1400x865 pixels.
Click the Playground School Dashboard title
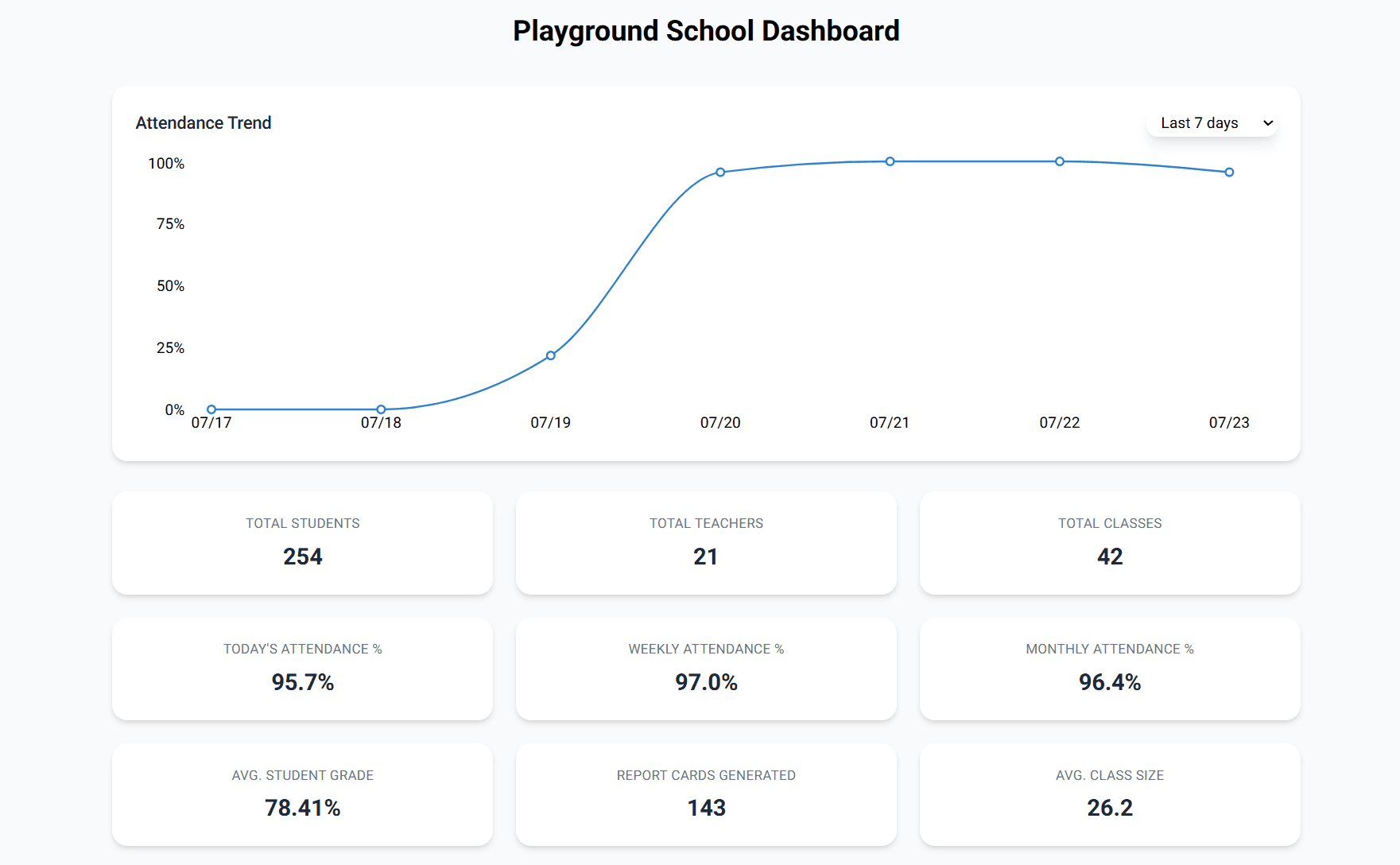706,31
